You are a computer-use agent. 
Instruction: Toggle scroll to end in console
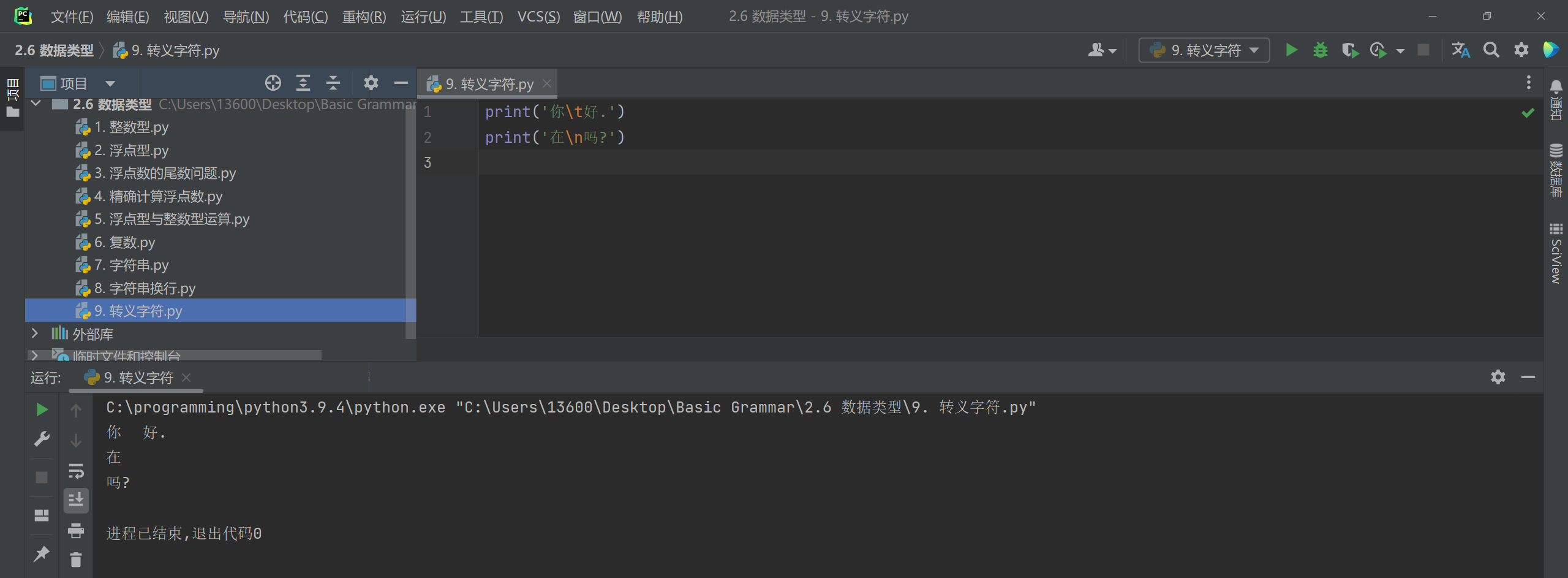[76, 501]
